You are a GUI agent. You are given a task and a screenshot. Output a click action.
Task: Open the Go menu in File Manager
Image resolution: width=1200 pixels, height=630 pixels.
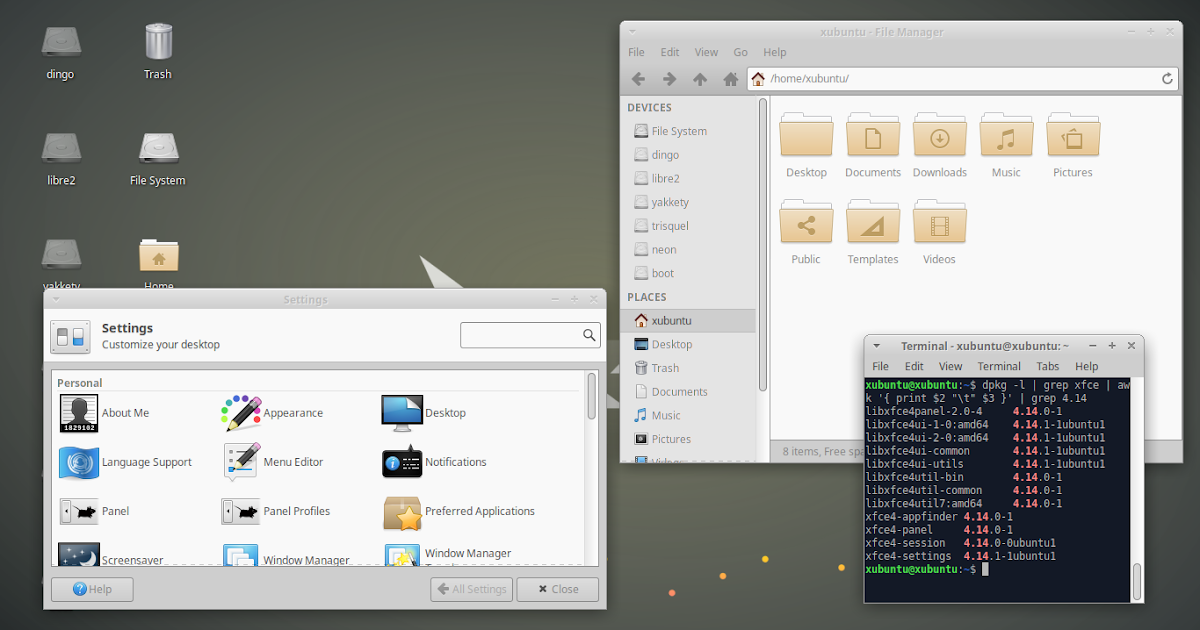click(x=740, y=52)
